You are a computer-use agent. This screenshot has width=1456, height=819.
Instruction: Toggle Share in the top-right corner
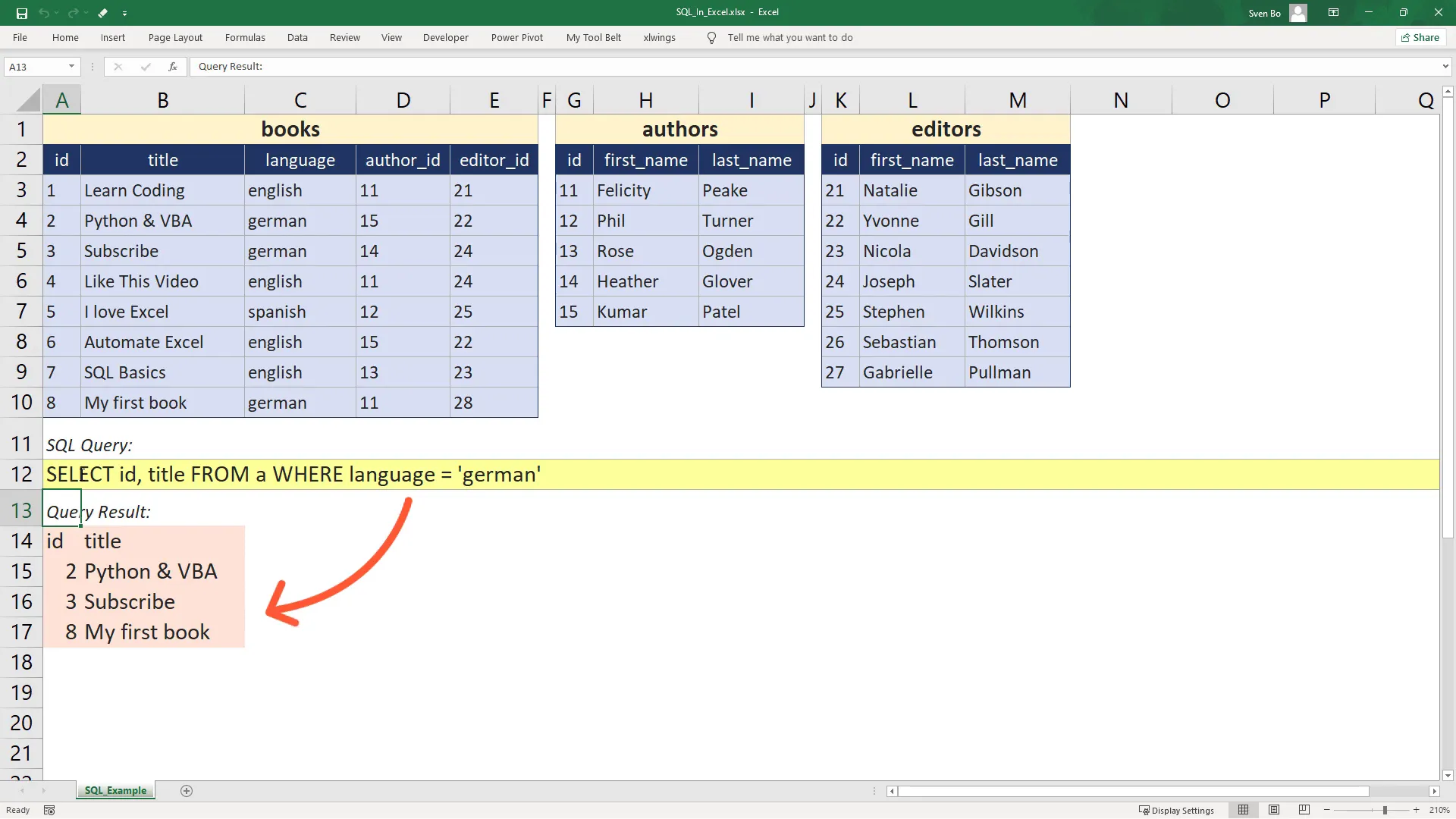[x=1420, y=37]
